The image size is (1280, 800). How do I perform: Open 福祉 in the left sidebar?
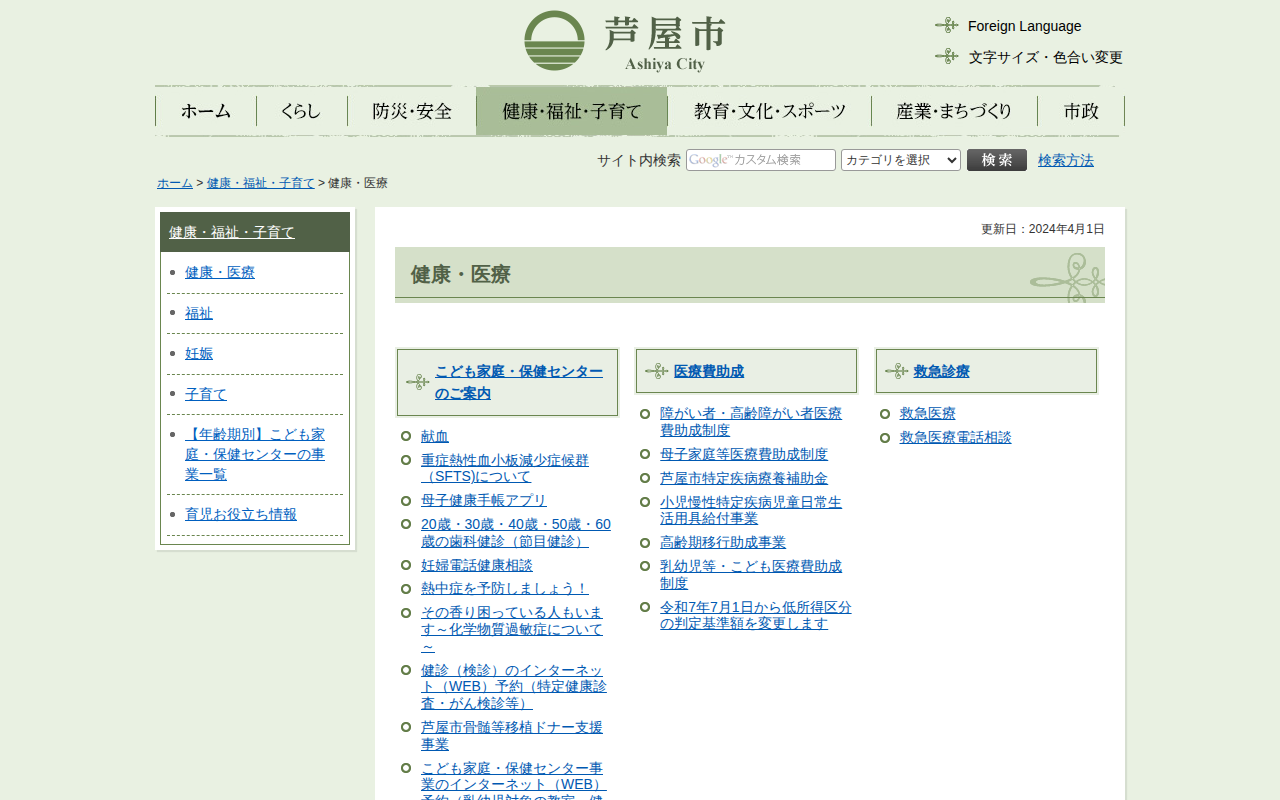pyautogui.click(x=199, y=313)
